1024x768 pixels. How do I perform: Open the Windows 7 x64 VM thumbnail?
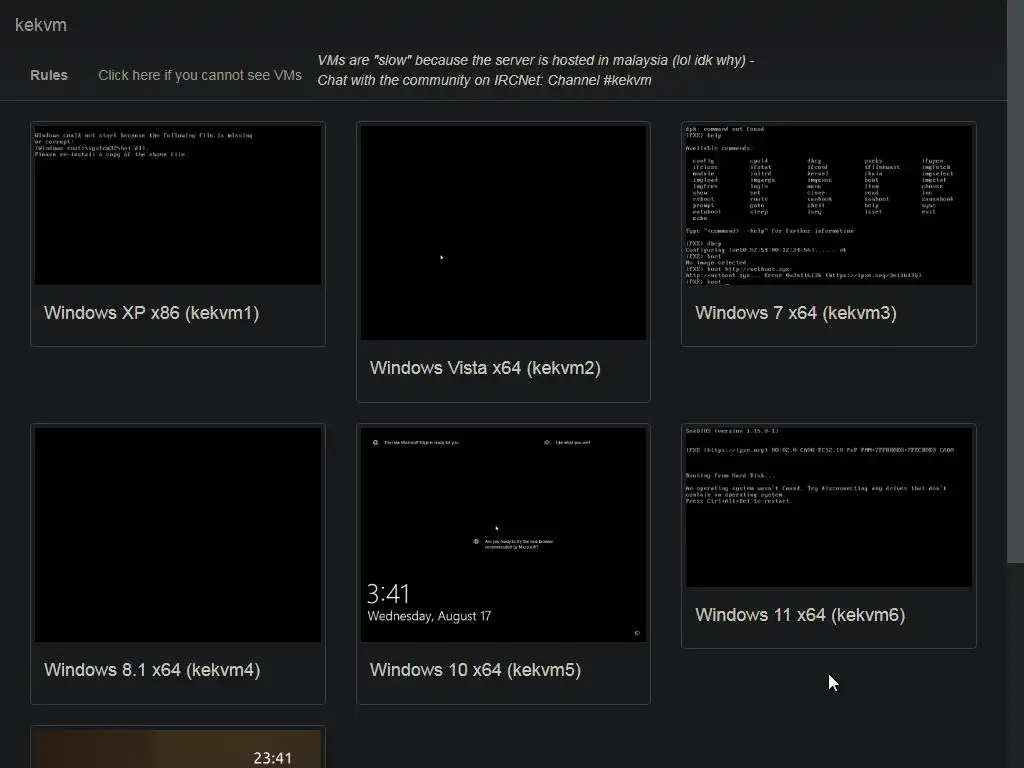click(828, 205)
